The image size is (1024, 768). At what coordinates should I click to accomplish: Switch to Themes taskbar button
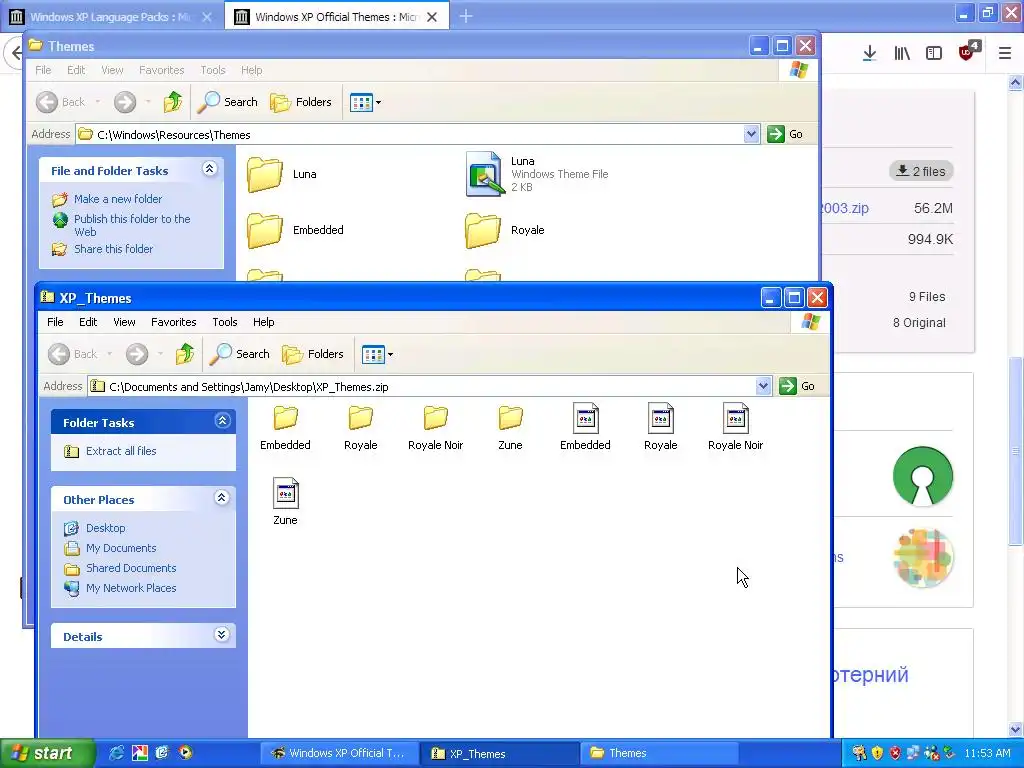click(658, 753)
